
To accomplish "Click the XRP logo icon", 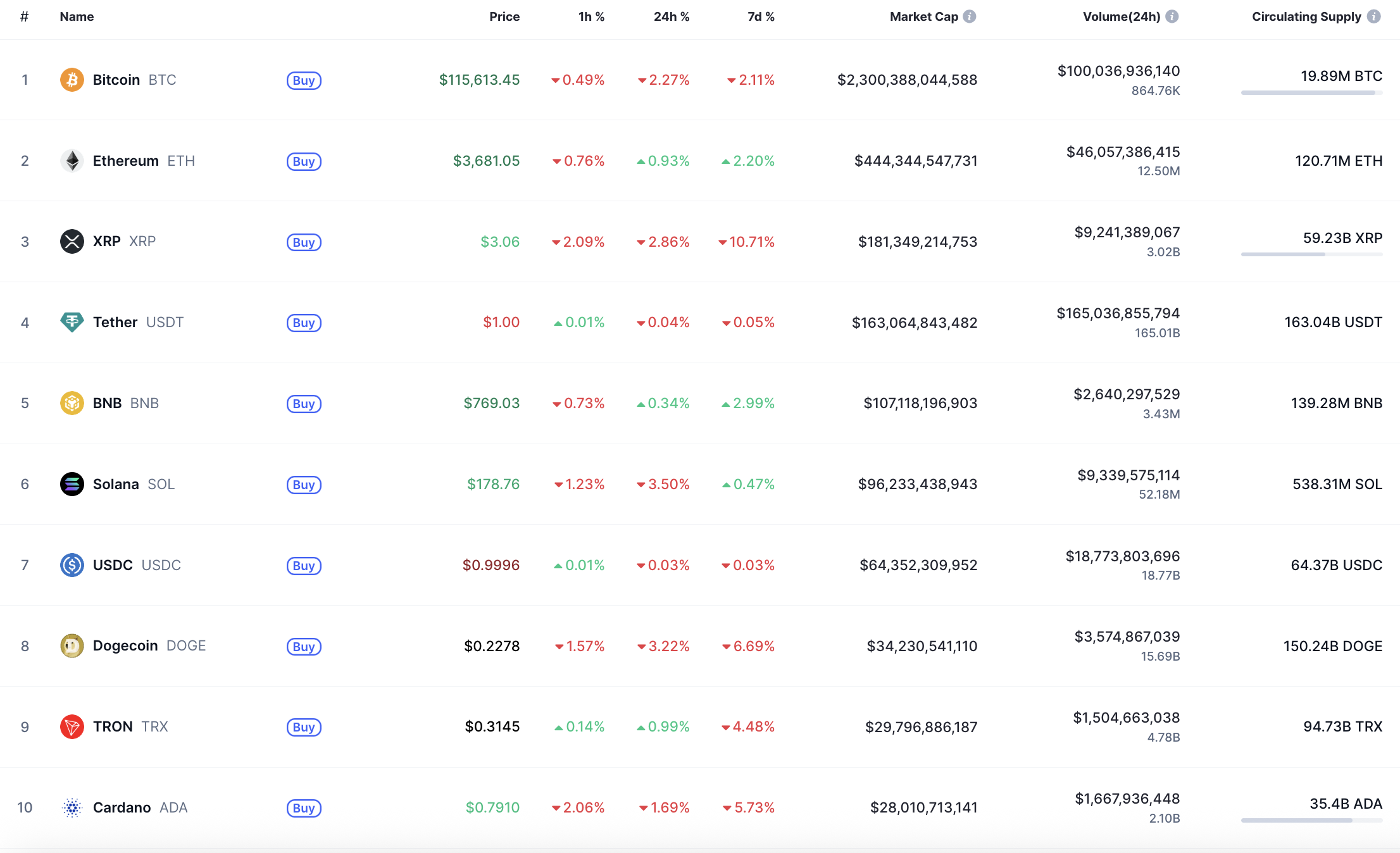I will (72, 241).
